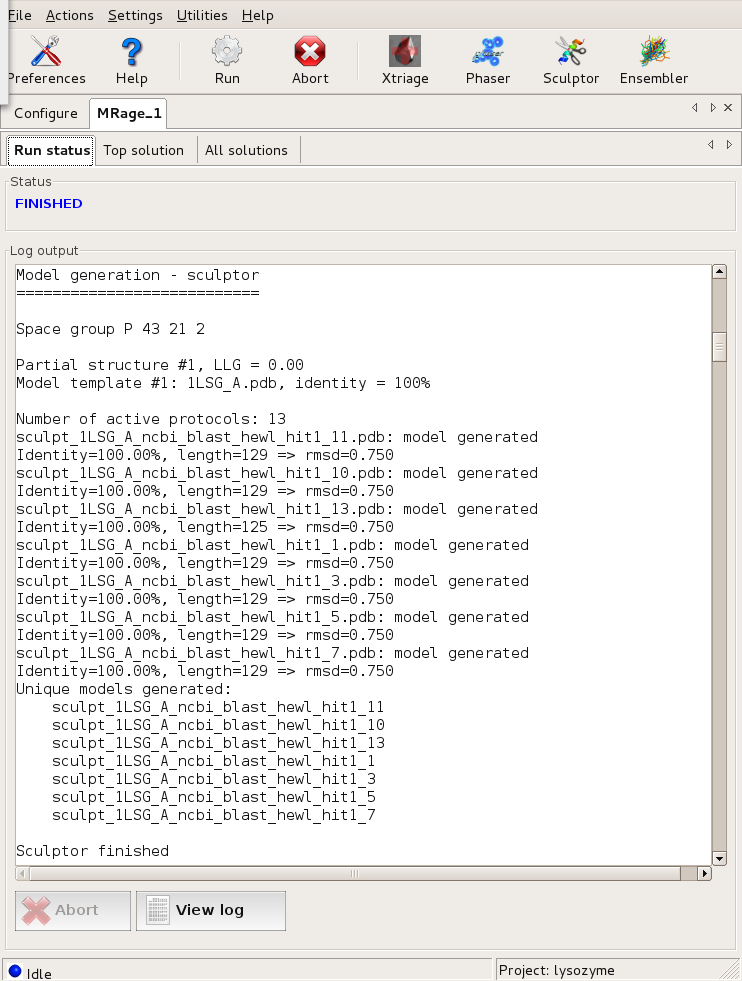Open the Utilities menu
The image size is (742, 981).
click(202, 15)
